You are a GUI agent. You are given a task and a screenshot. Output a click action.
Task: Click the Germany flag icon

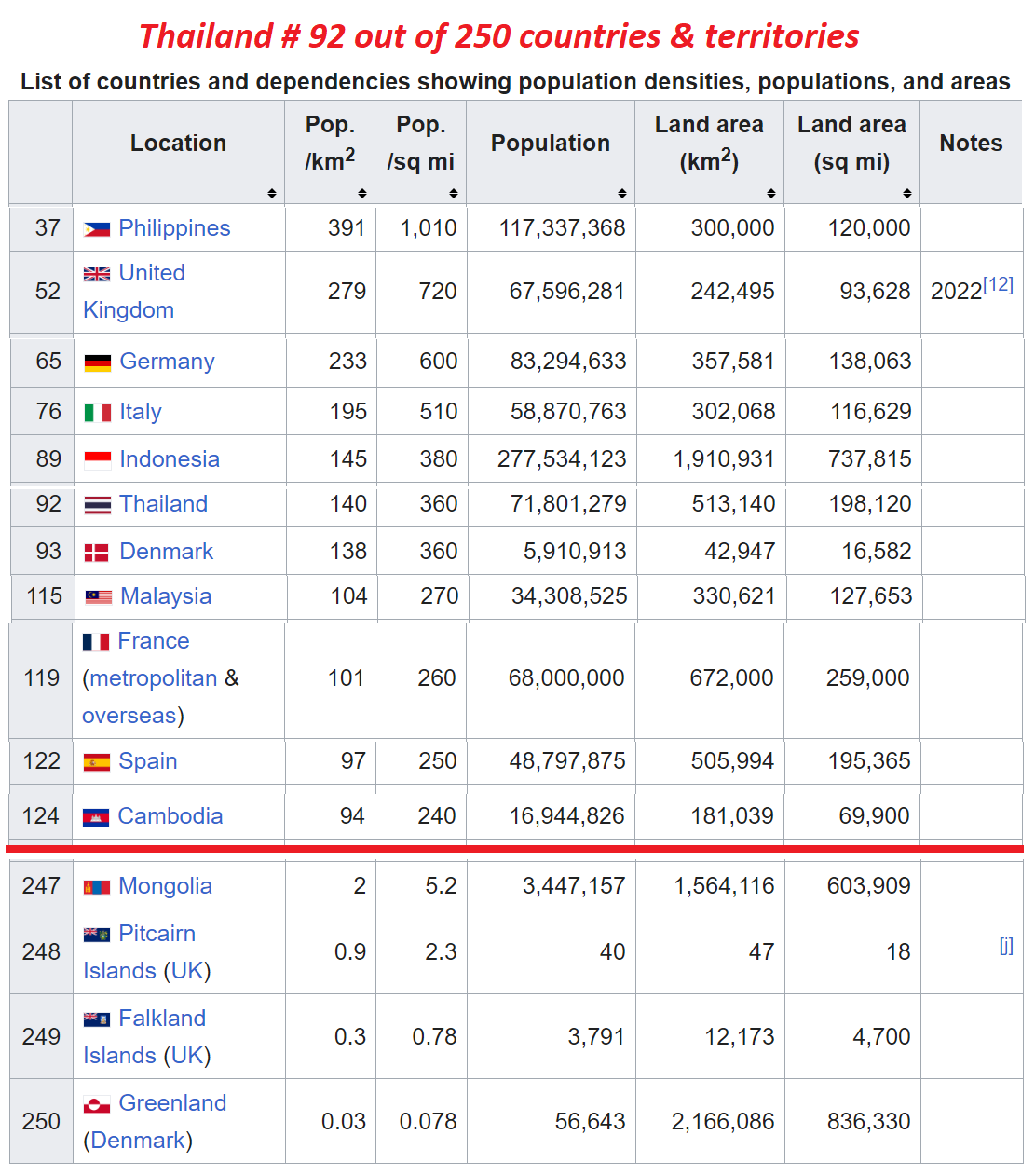pos(98,362)
